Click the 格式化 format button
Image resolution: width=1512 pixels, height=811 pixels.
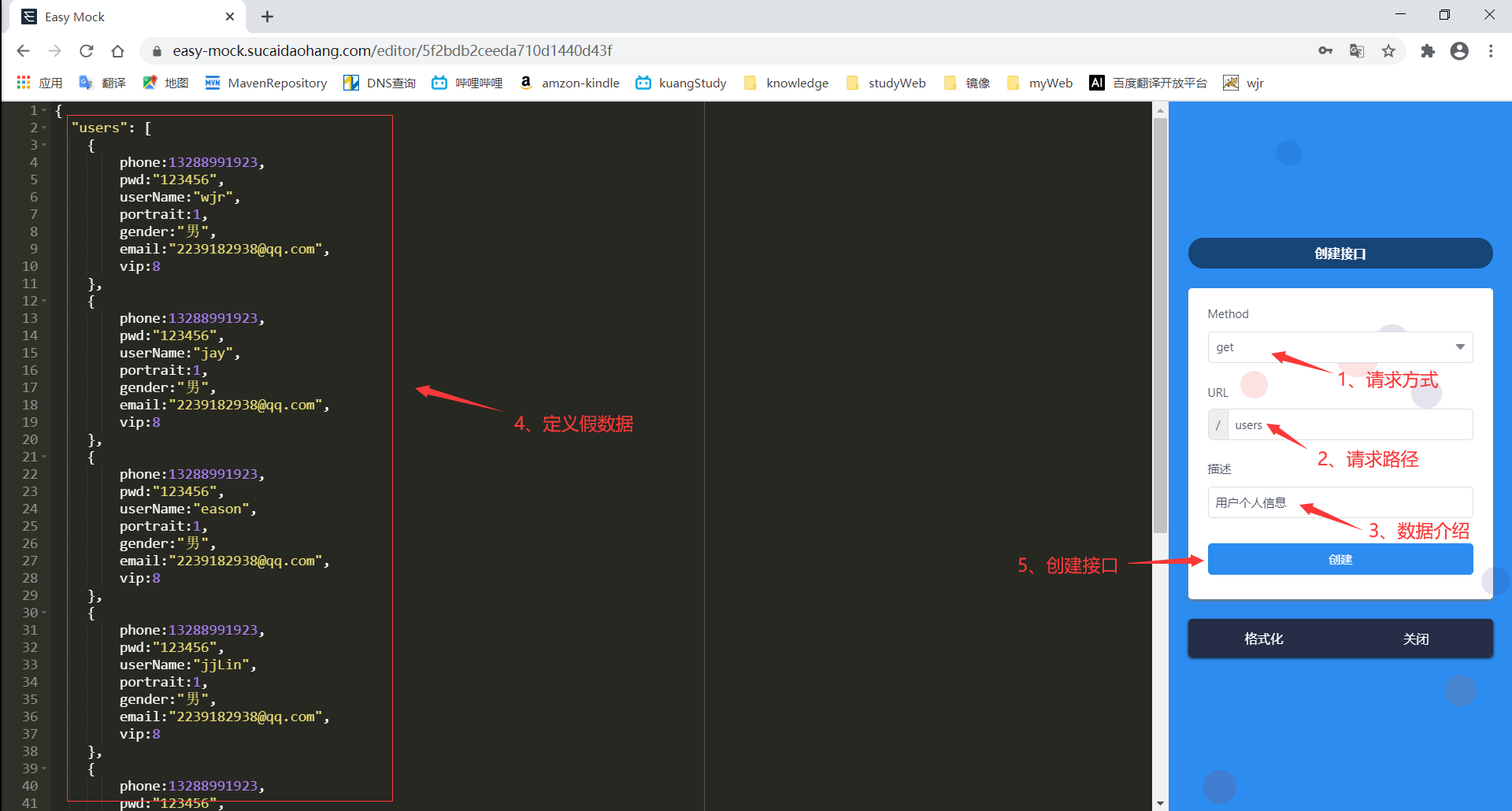[x=1263, y=639]
